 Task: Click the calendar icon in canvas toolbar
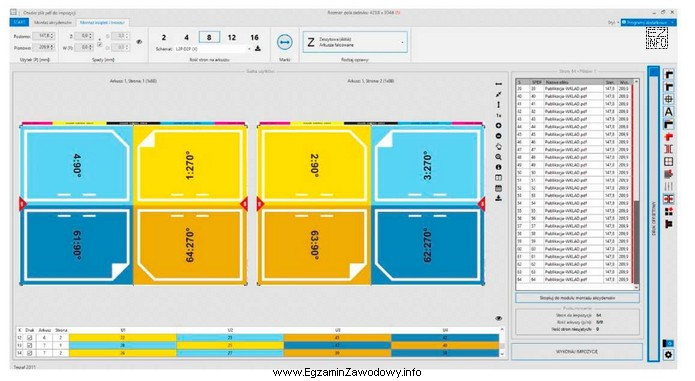click(x=499, y=188)
